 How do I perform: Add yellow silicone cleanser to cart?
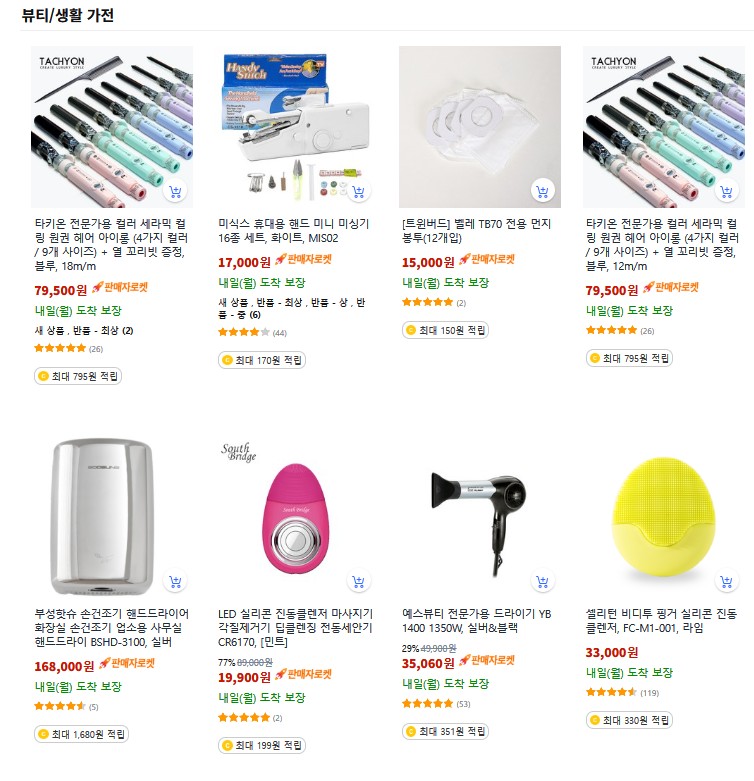click(726, 581)
